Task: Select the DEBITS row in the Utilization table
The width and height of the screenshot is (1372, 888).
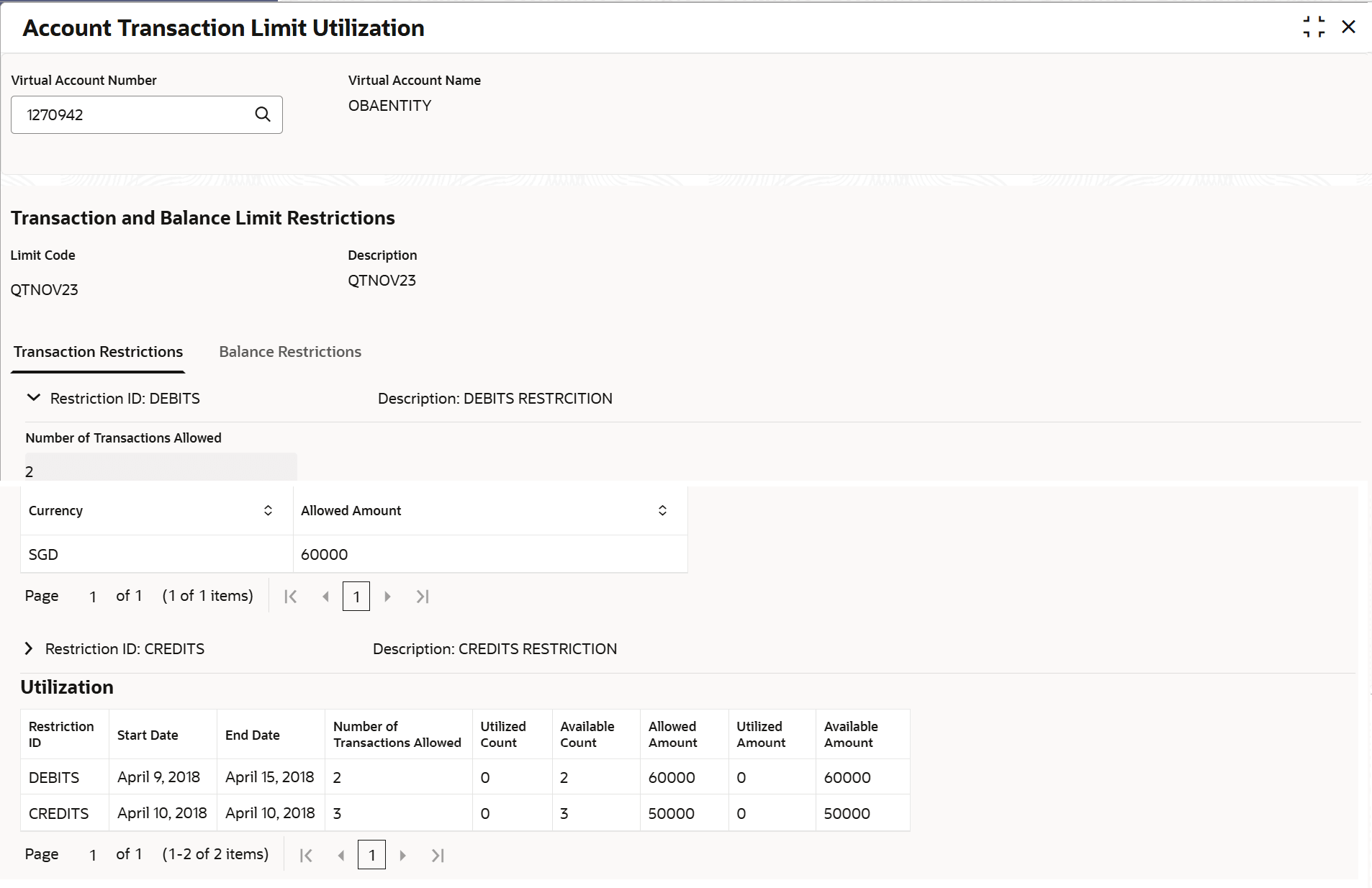Action: 465,777
